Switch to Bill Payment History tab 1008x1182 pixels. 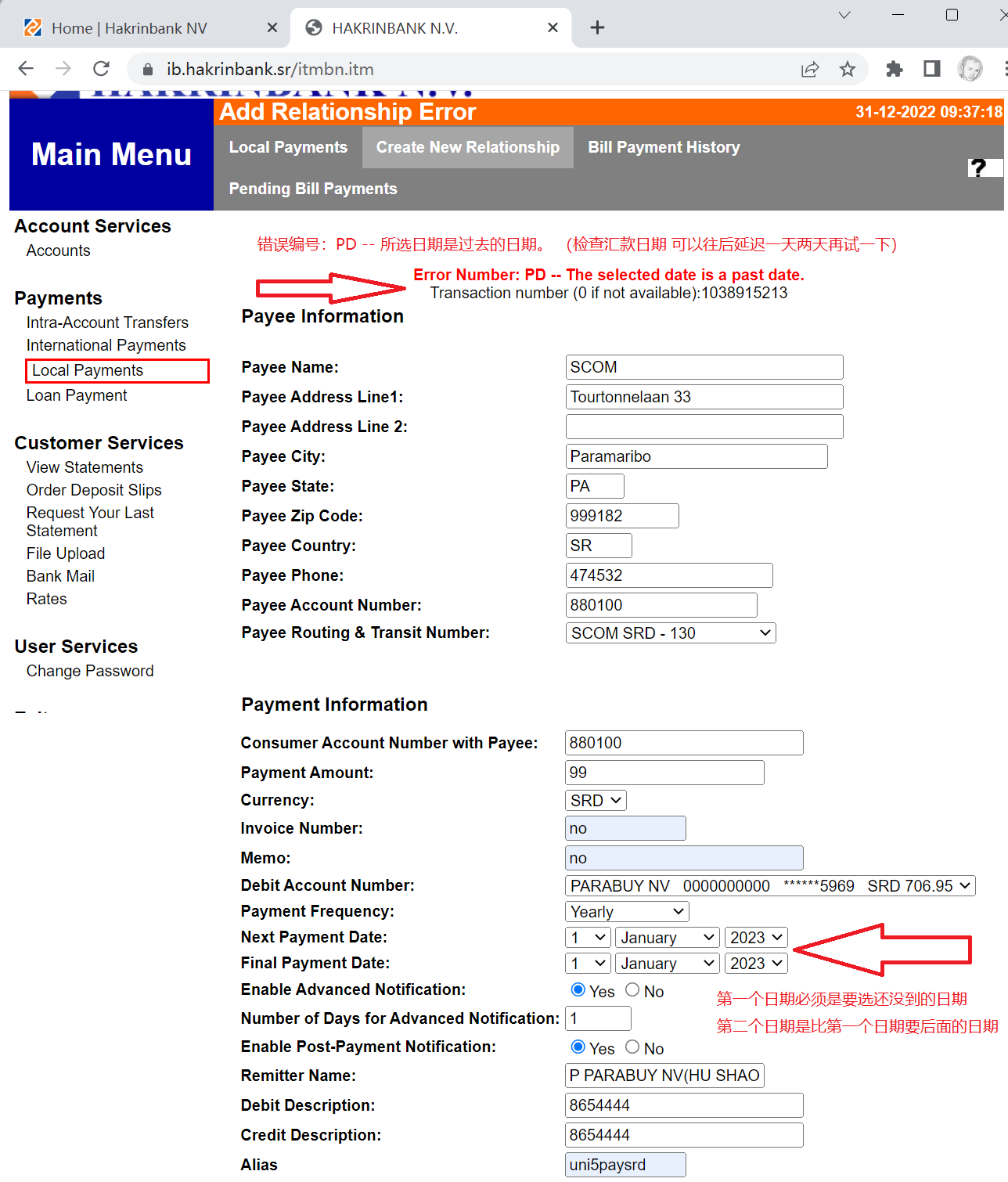(x=664, y=147)
